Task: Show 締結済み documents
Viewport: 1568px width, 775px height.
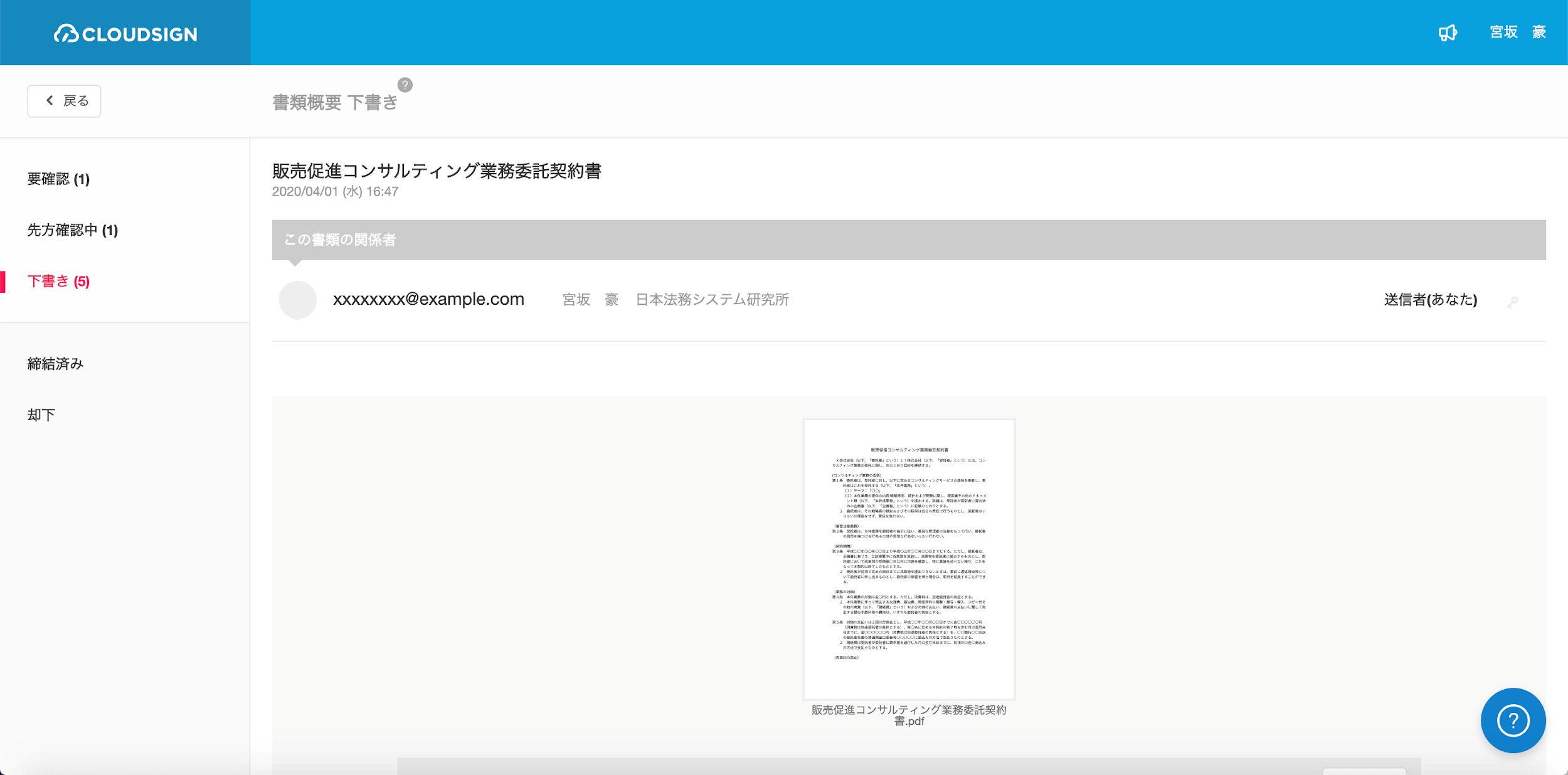Action: tap(55, 364)
